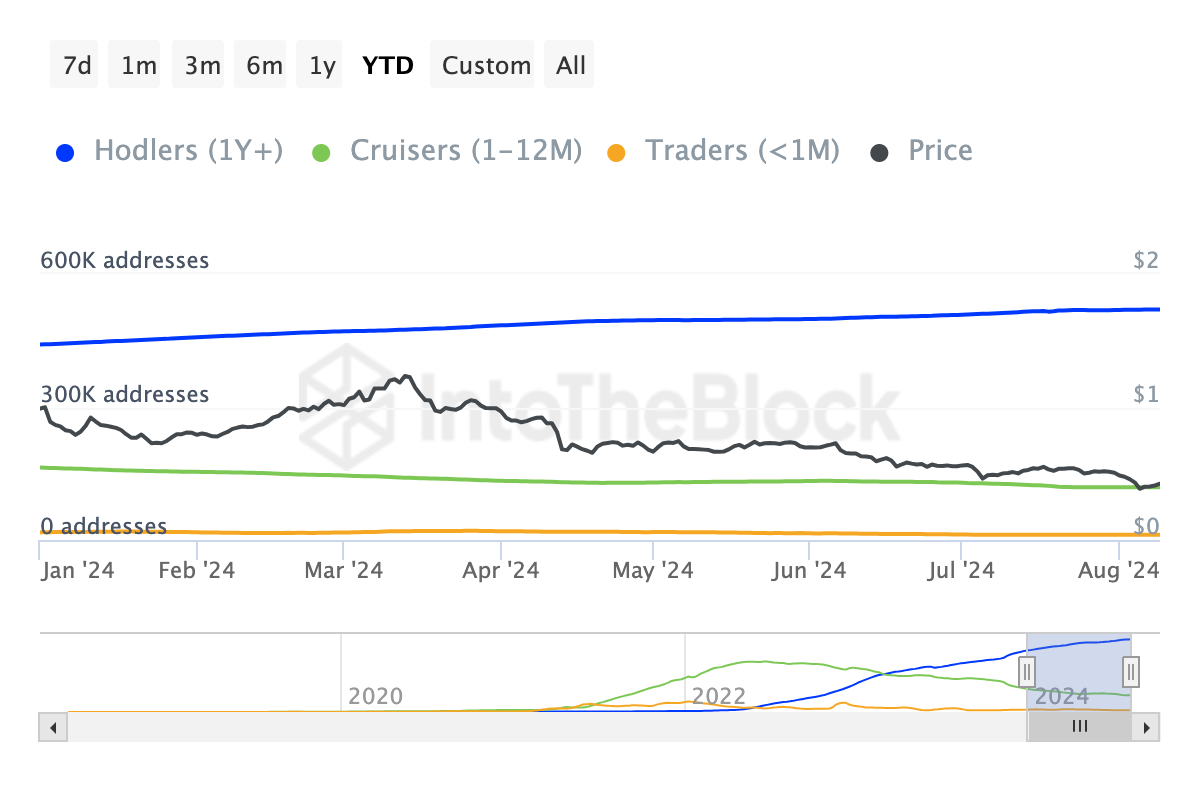Toggle the Cruisers (1-12M) series
The height and width of the screenshot is (800, 1200).
[465, 151]
